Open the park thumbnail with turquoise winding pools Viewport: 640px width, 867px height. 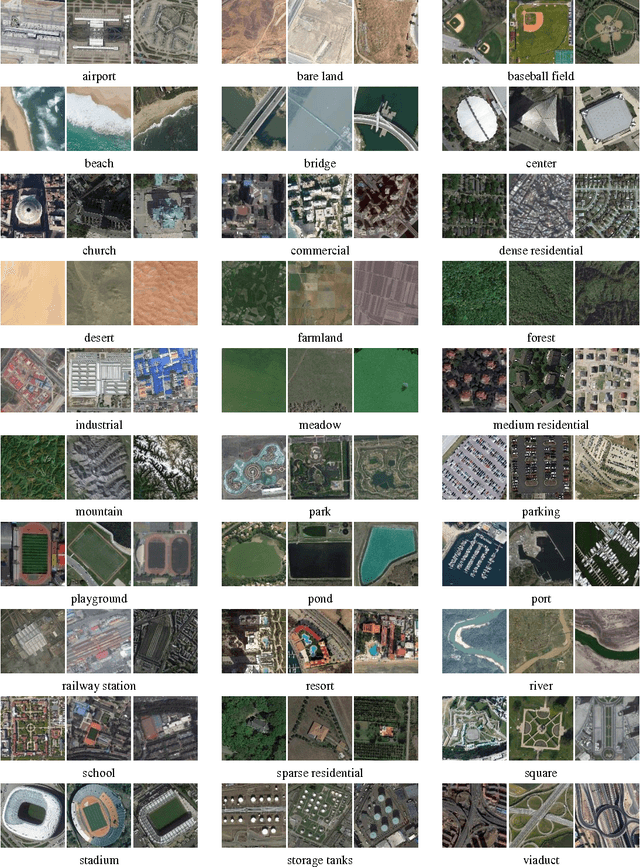(254, 468)
